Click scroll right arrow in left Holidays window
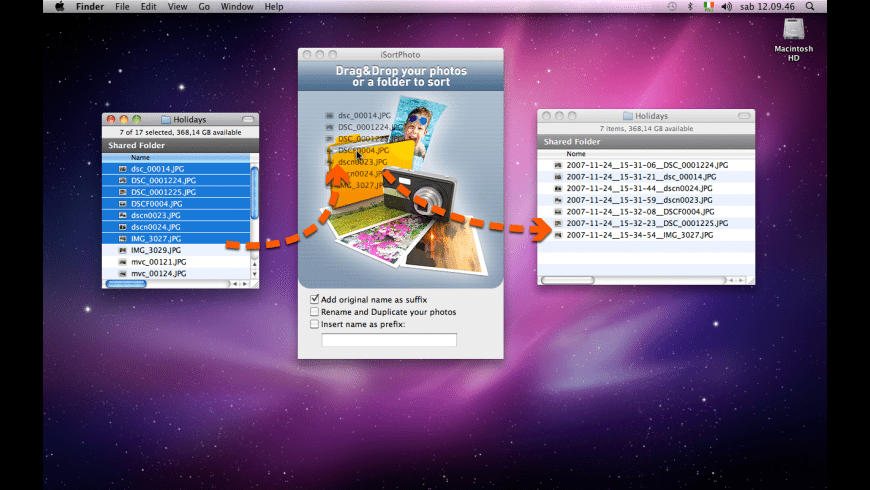870x490 pixels. coord(245,284)
